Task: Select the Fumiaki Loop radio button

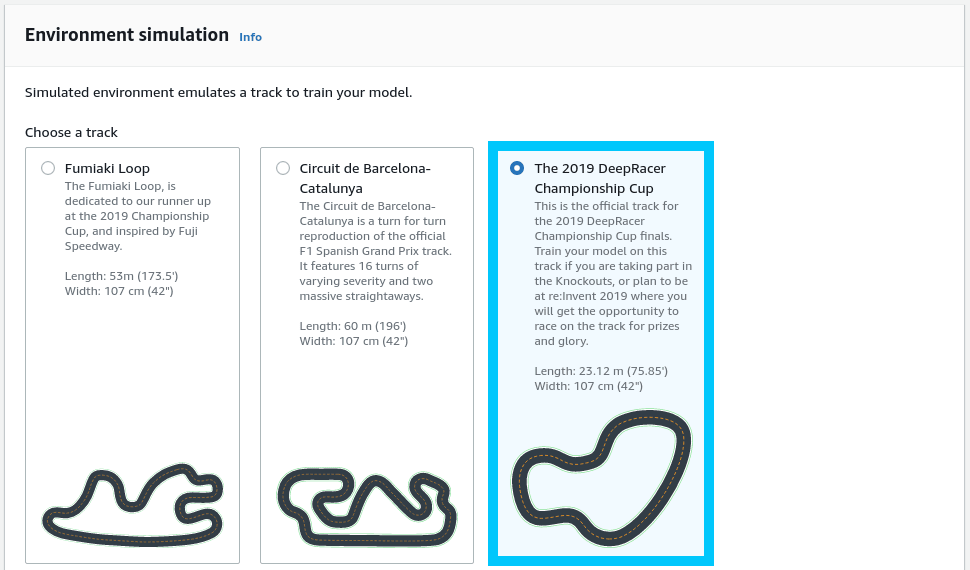Action: [48, 168]
